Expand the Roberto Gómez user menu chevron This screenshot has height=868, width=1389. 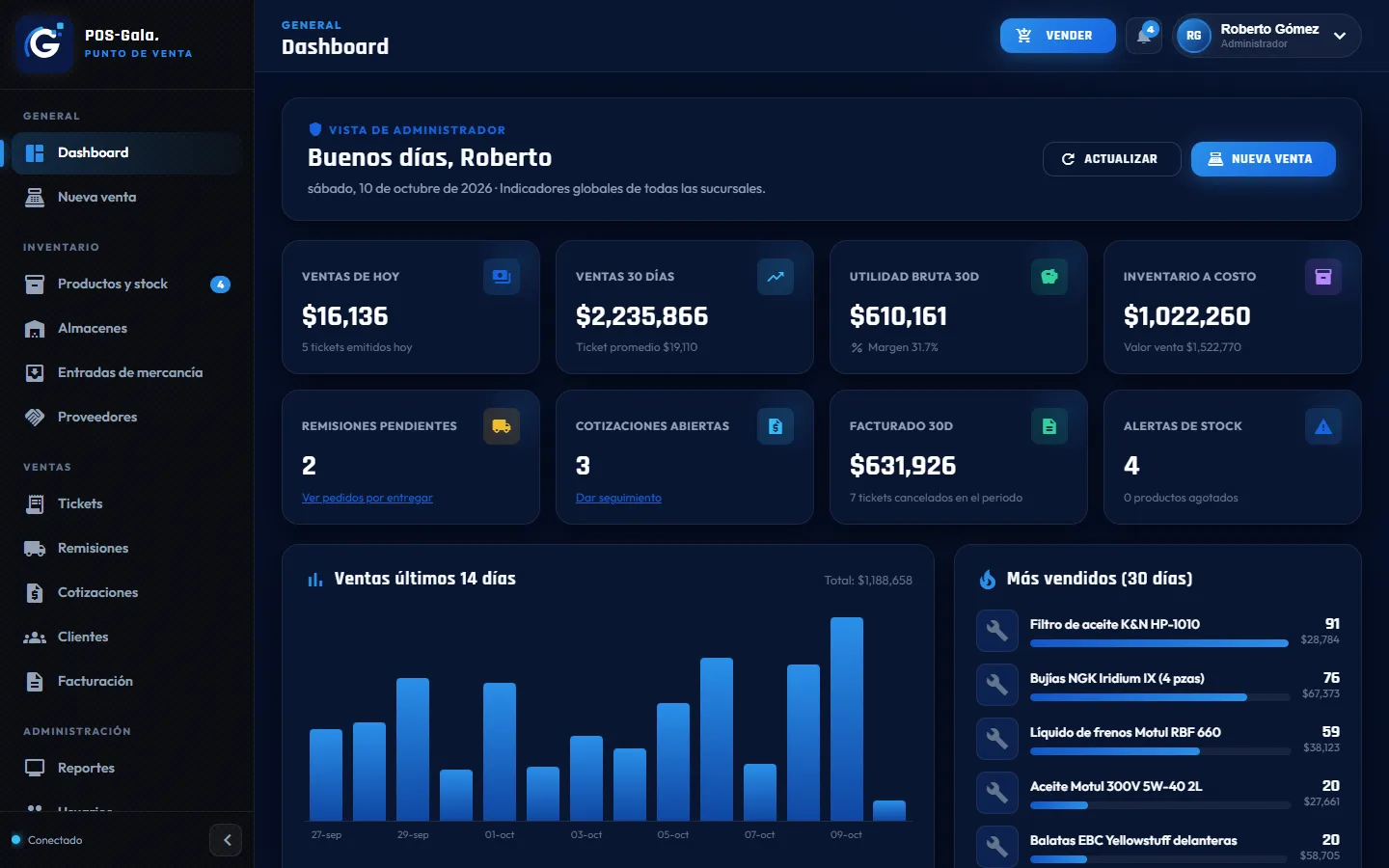click(1340, 36)
